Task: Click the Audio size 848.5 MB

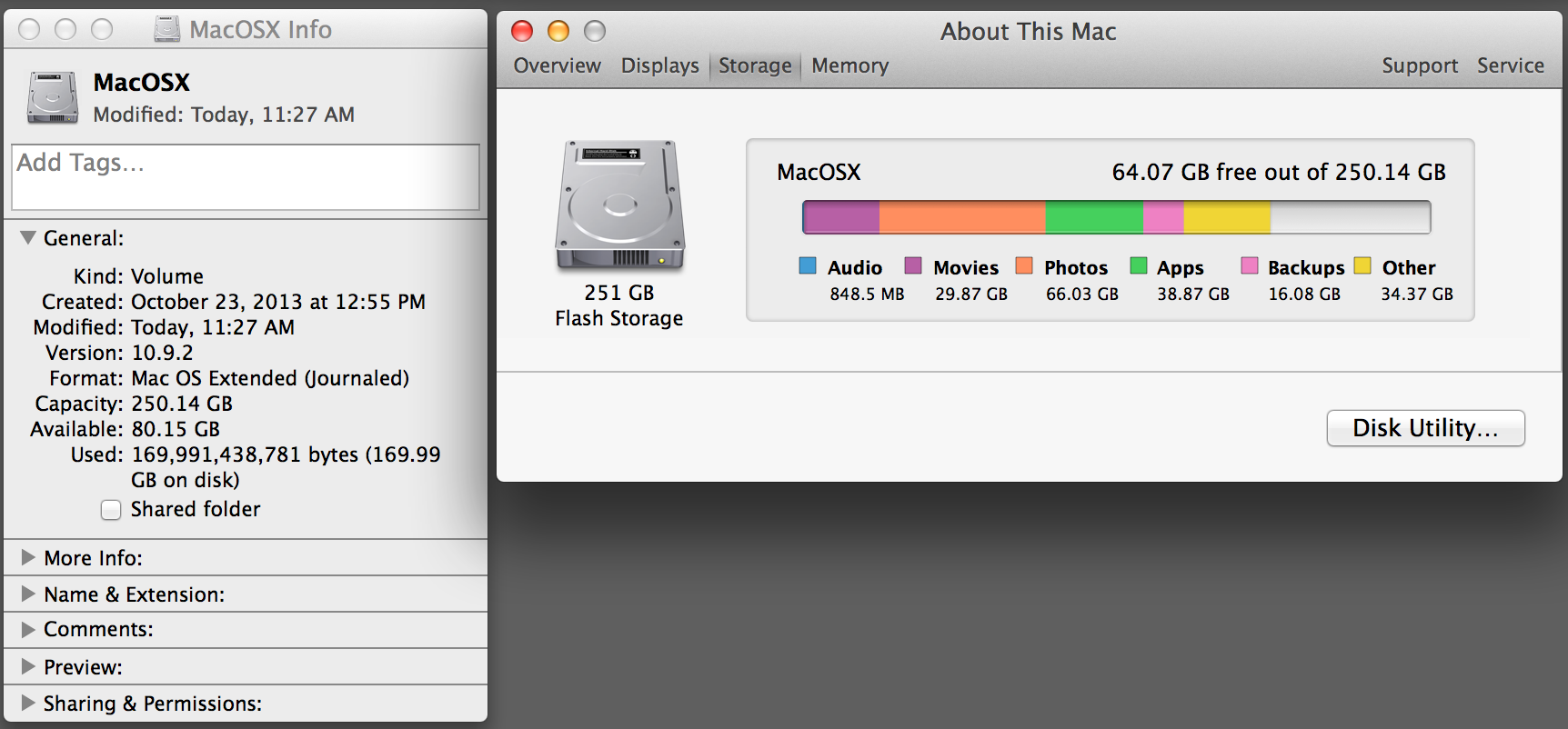Action: (x=867, y=294)
